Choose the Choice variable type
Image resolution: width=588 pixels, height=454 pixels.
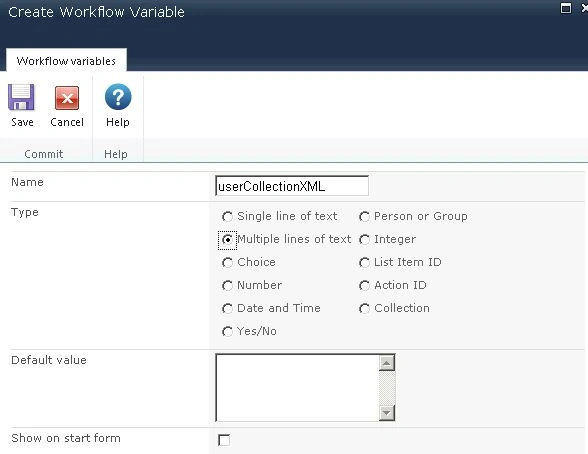tap(227, 262)
